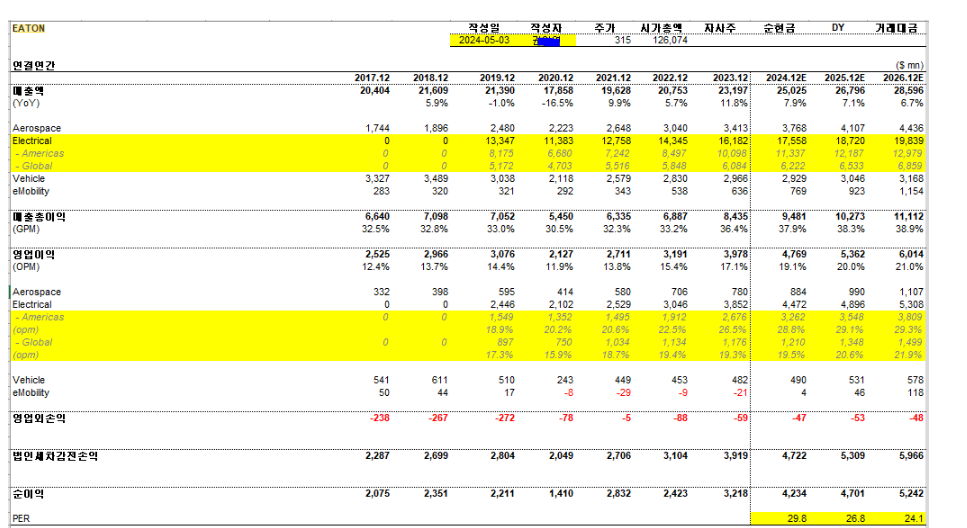Screen dimensions: 967x528
Task: Select gross profit cell 6,640
Action: tap(377, 217)
